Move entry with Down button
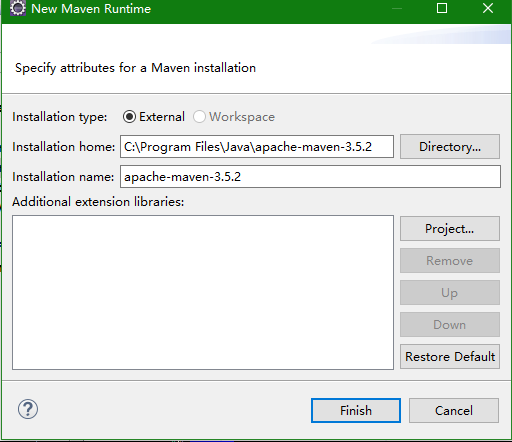 point(450,325)
